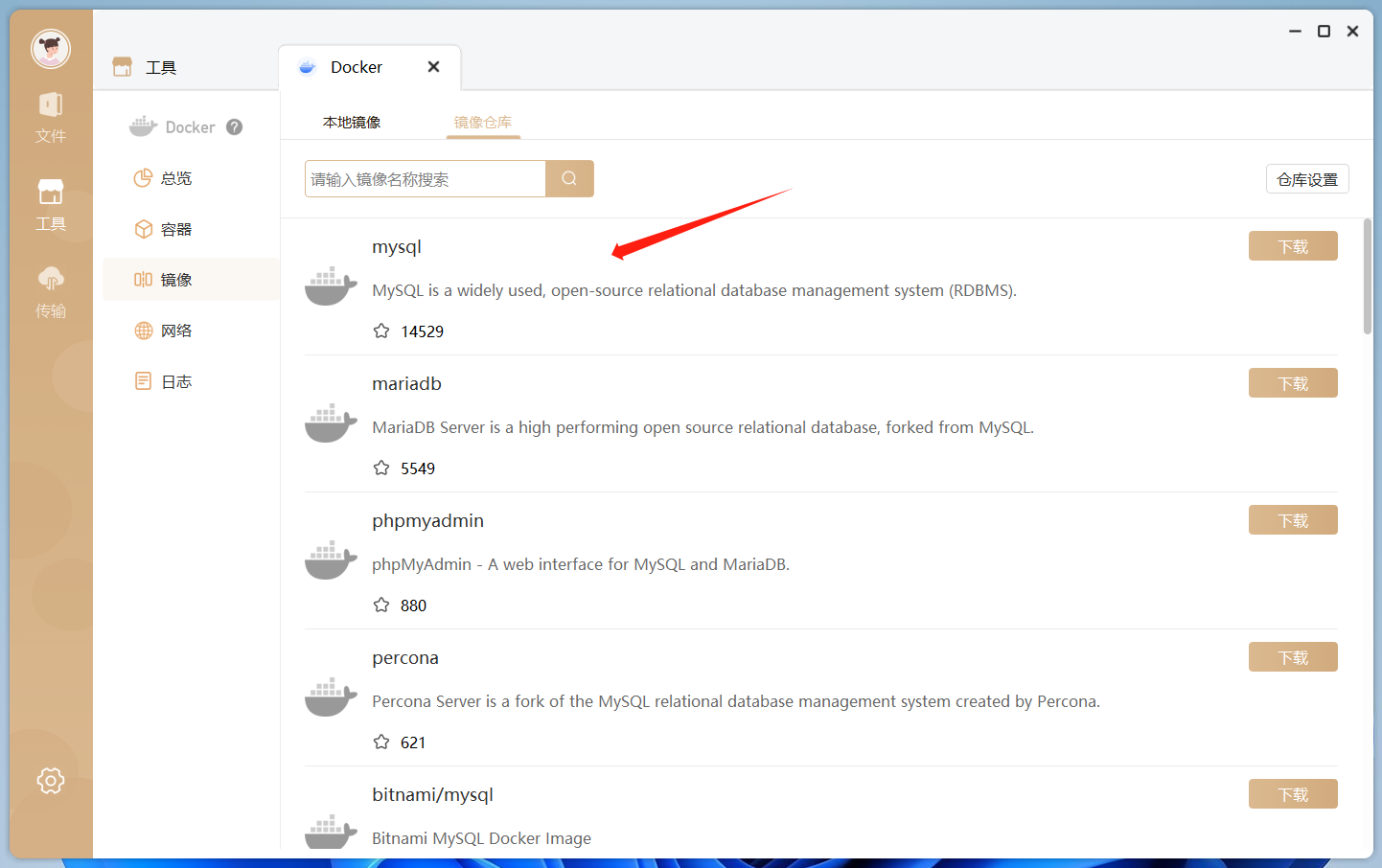
Task: Switch to 本地镜像 tab
Action: tap(352, 123)
